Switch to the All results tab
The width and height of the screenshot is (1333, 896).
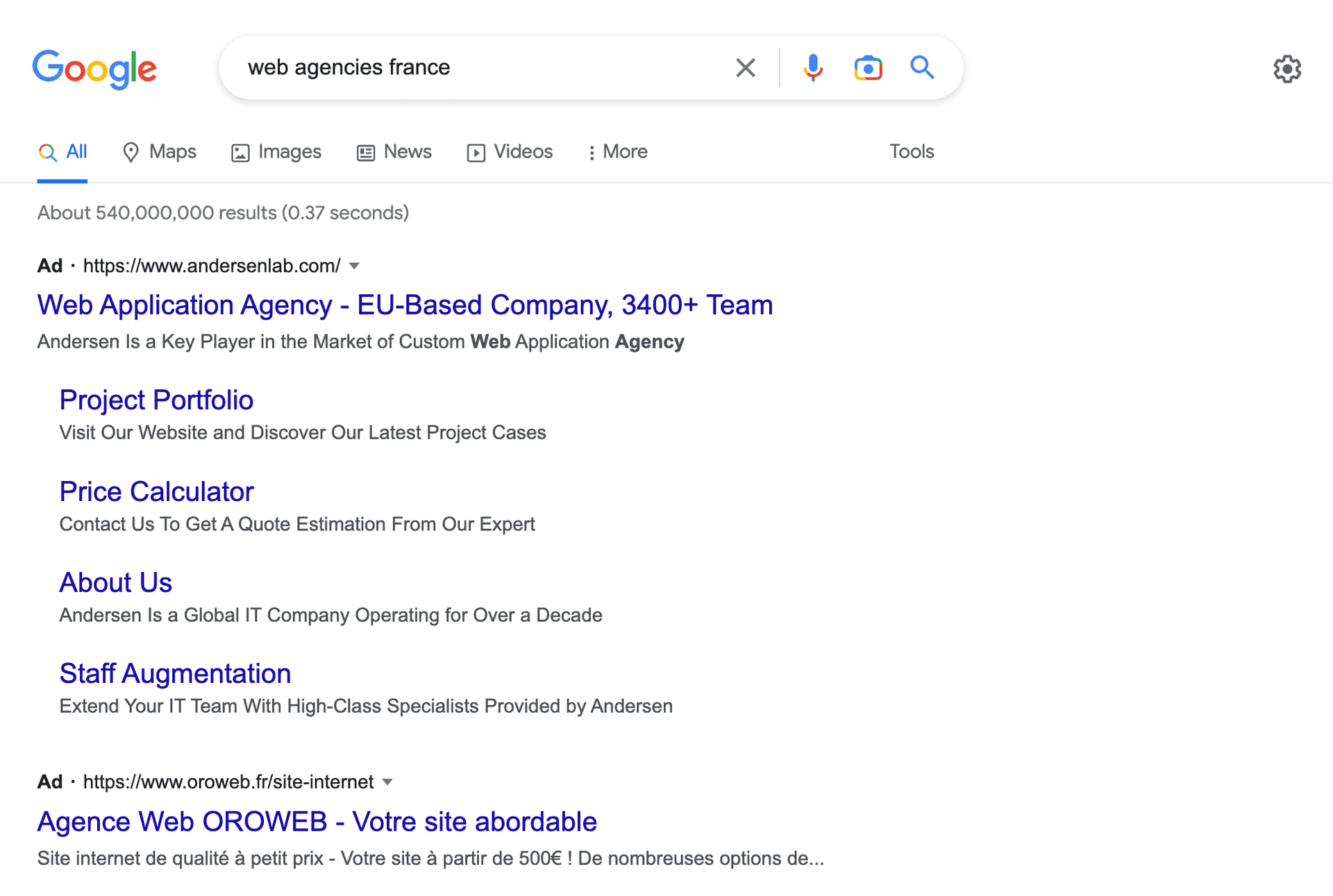pyautogui.click(x=62, y=152)
